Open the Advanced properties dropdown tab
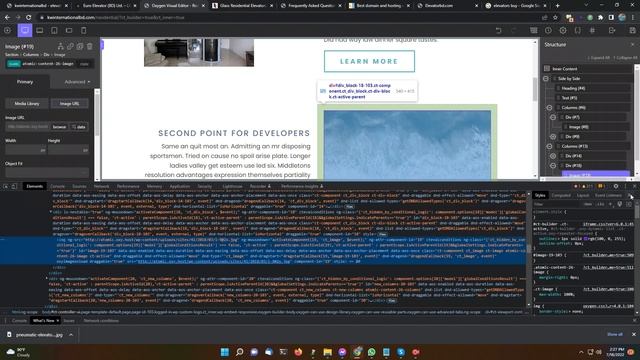640x360 pixels. (77, 82)
